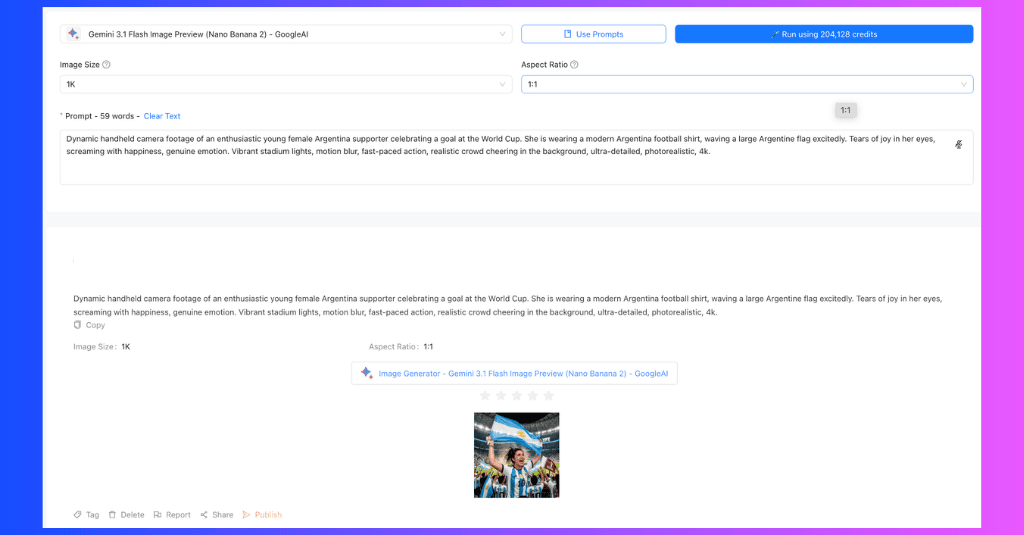
Task: Rate result two stars
Action: (501, 396)
